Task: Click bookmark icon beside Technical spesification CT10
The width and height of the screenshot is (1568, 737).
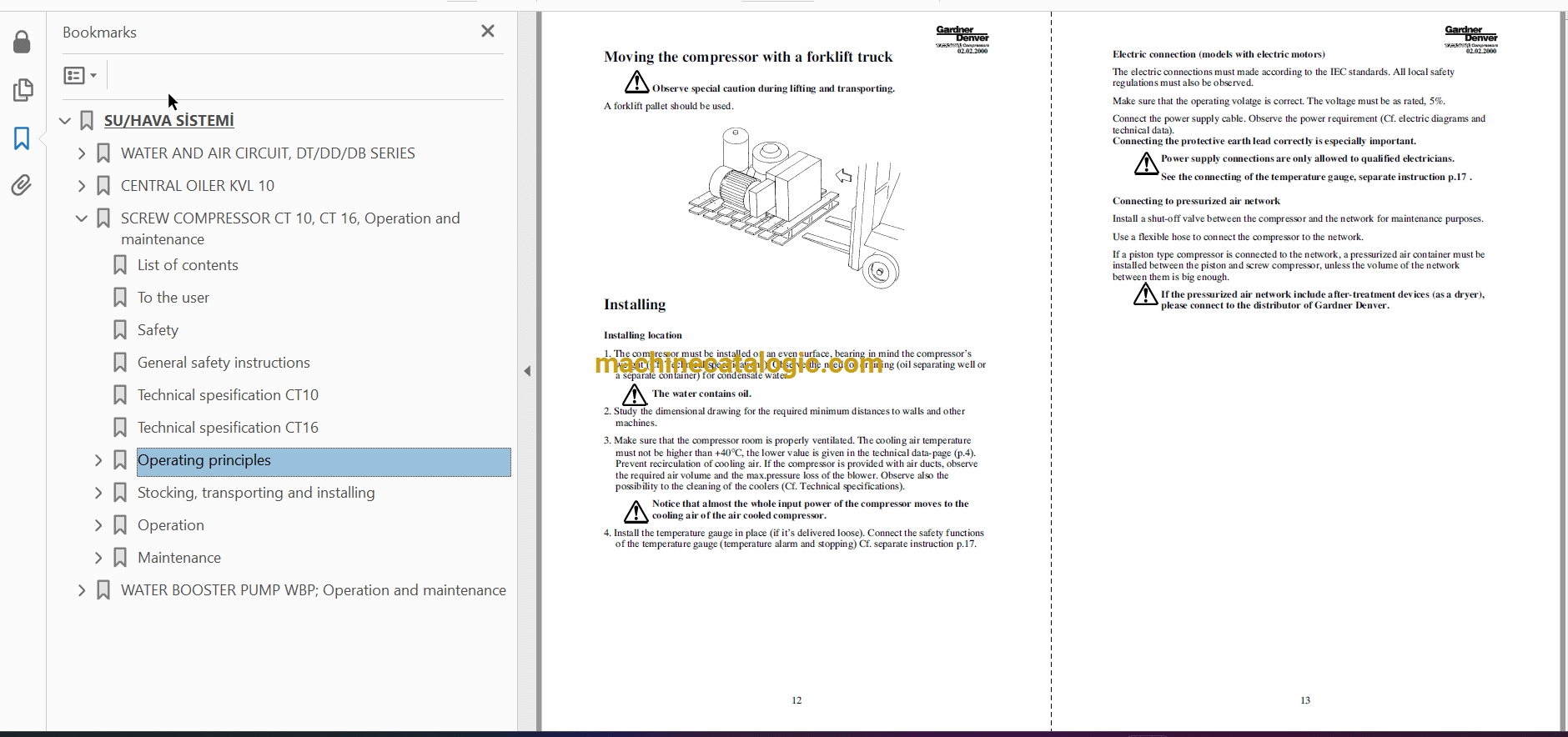Action: pos(120,395)
